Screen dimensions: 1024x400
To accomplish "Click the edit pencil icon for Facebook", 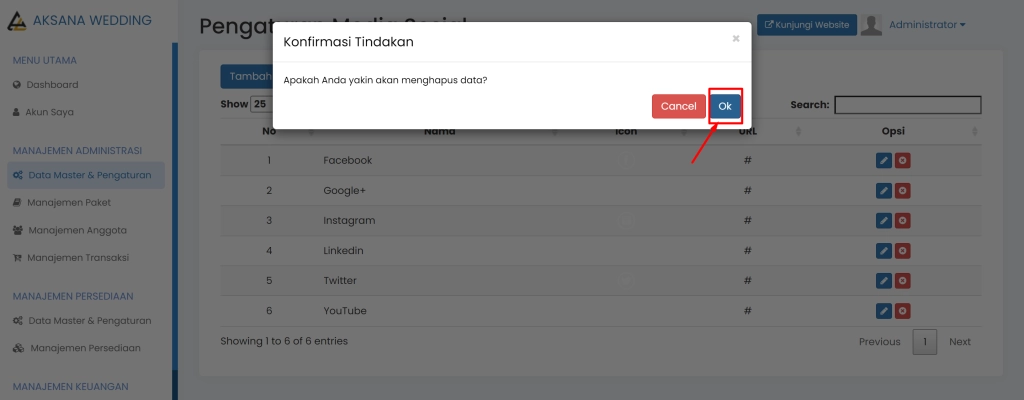I will (x=883, y=161).
